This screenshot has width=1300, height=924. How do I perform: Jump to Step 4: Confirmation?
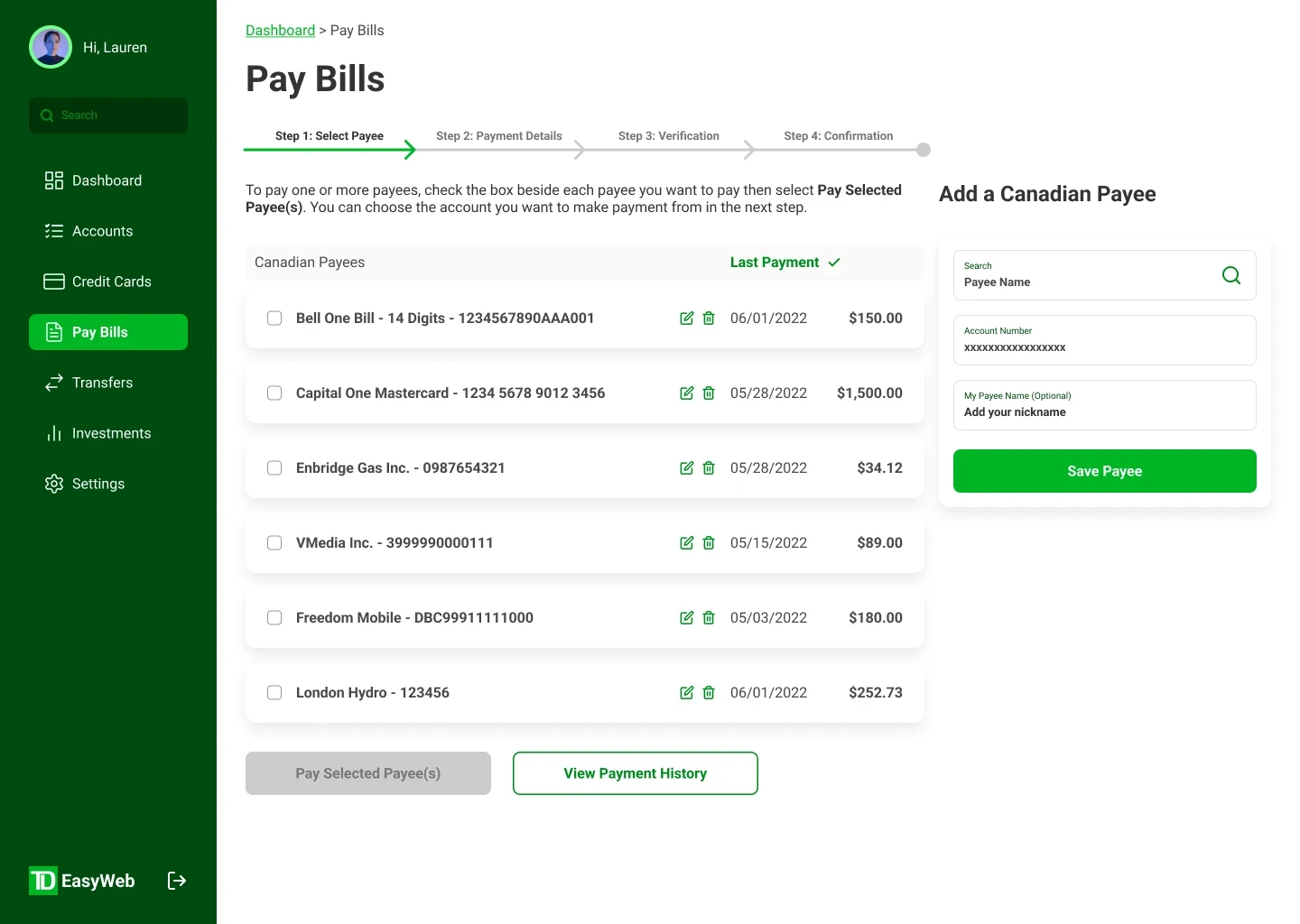[x=839, y=136]
